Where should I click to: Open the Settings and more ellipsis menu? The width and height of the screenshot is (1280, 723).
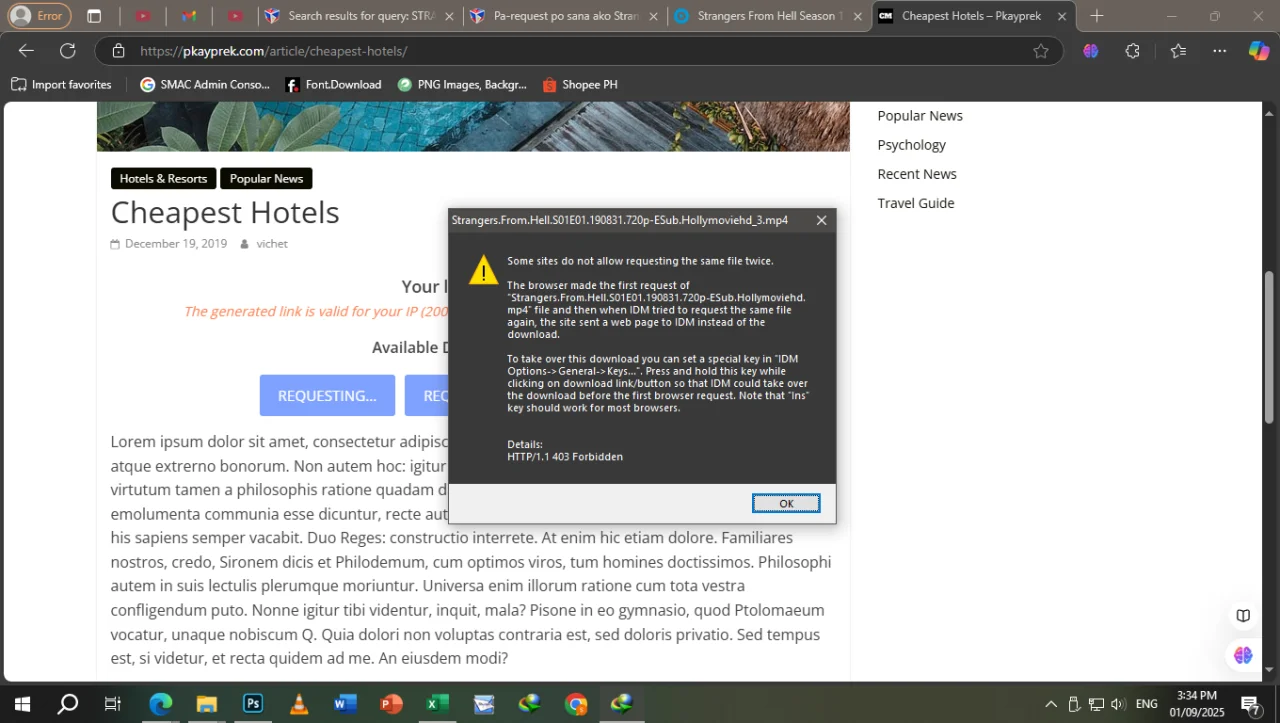point(1220,51)
